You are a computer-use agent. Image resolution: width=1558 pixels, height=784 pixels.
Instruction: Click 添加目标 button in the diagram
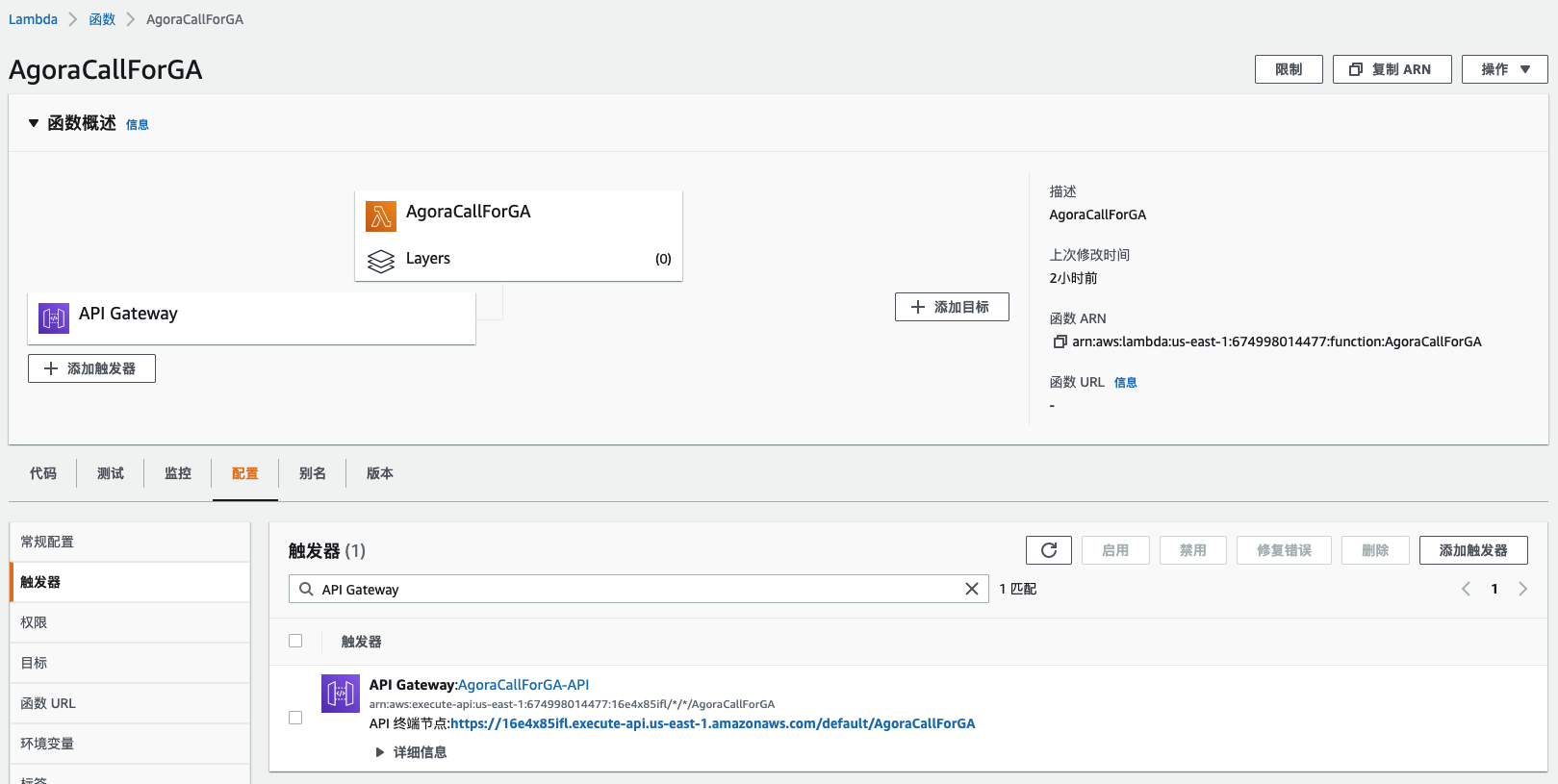952,307
